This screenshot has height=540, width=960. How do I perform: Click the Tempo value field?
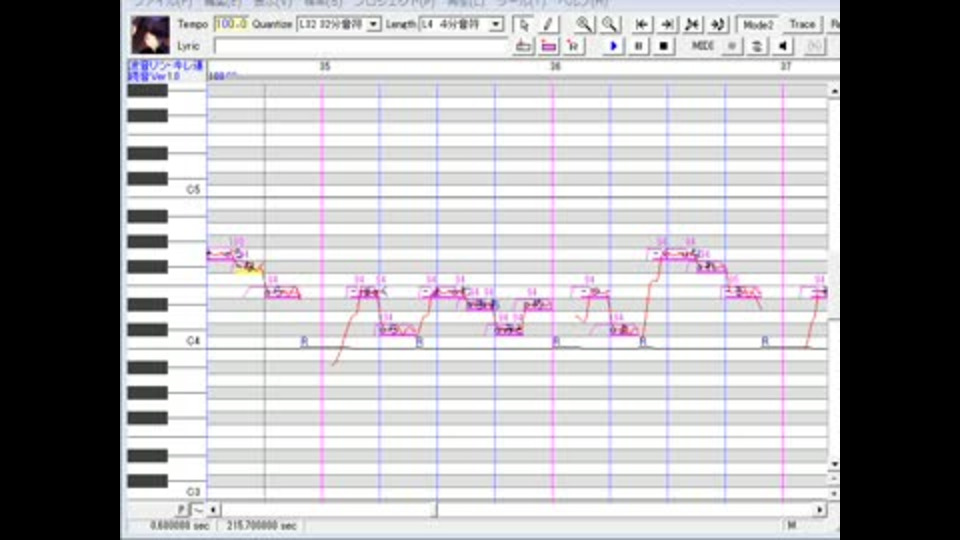(231, 24)
